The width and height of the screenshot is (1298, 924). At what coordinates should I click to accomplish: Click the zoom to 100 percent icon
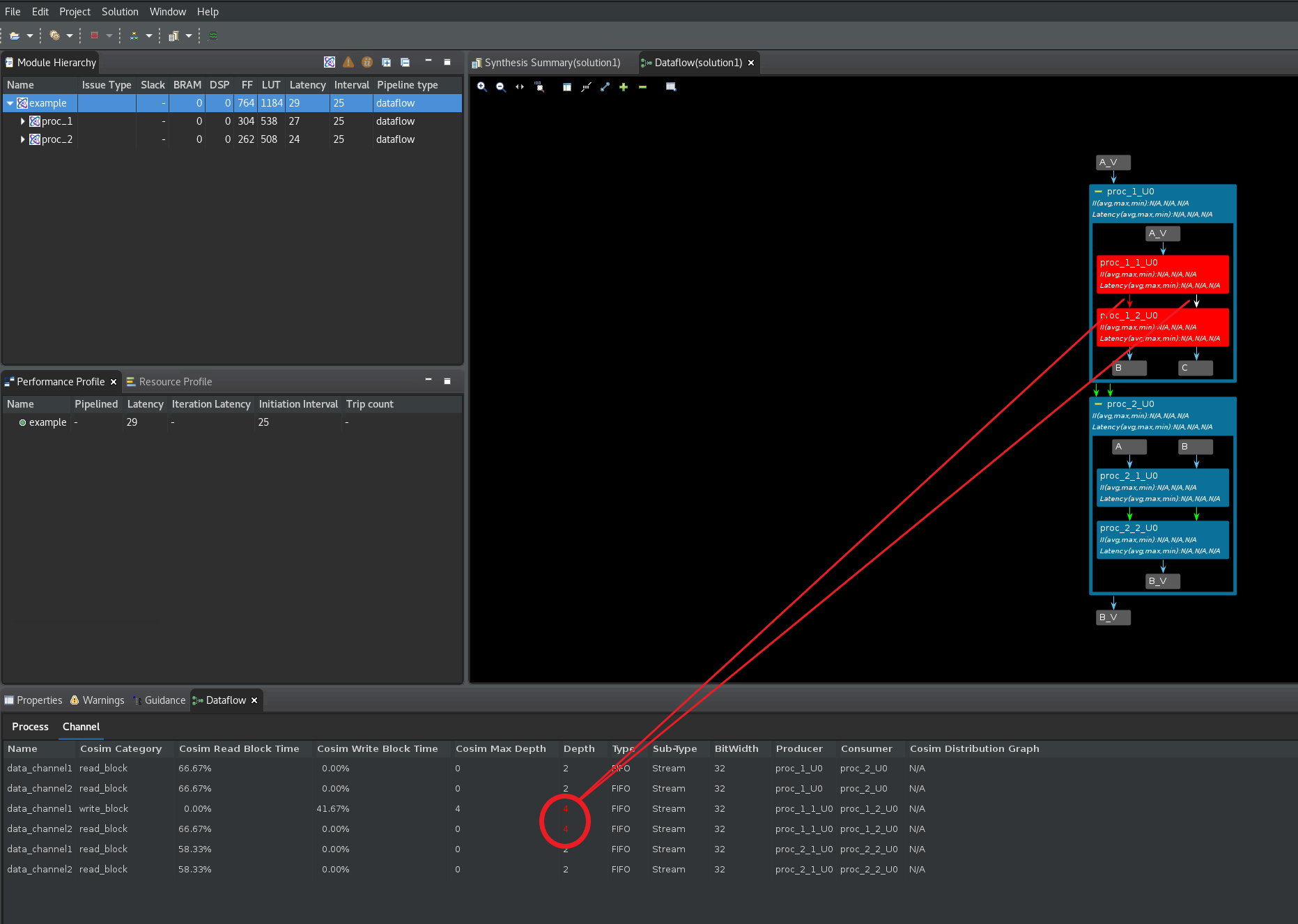(x=539, y=87)
